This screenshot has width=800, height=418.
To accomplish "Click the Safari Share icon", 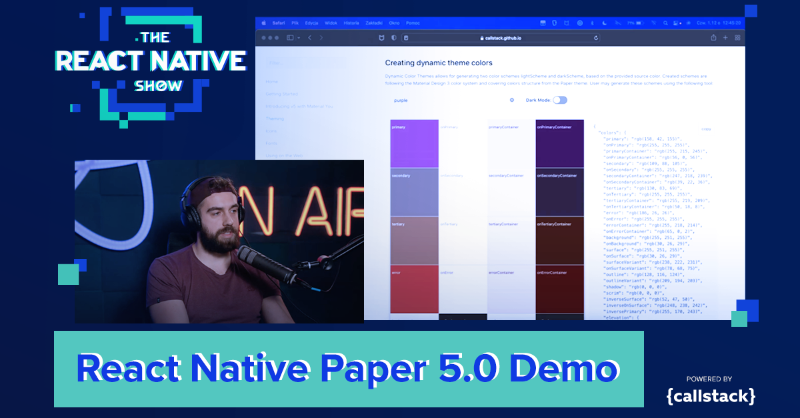I will pyautogui.click(x=713, y=38).
